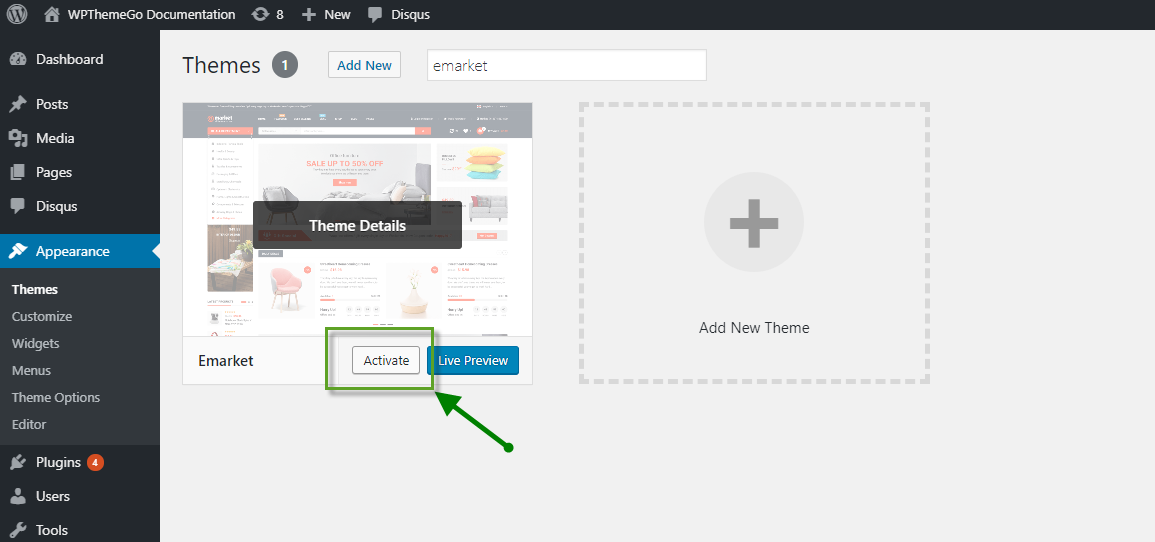Image resolution: width=1155 pixels, height=542 pixels.
Task: Open the home icon for WPThemeGo Documentation
Action: 52,15
